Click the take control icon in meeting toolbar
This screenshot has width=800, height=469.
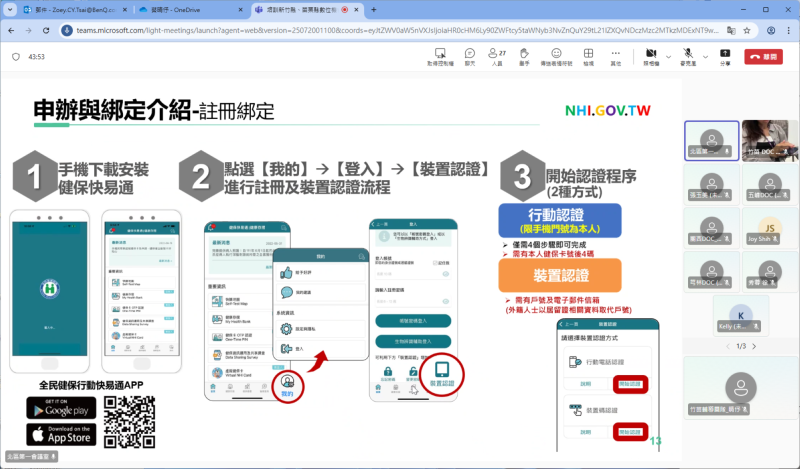(440, 57)
